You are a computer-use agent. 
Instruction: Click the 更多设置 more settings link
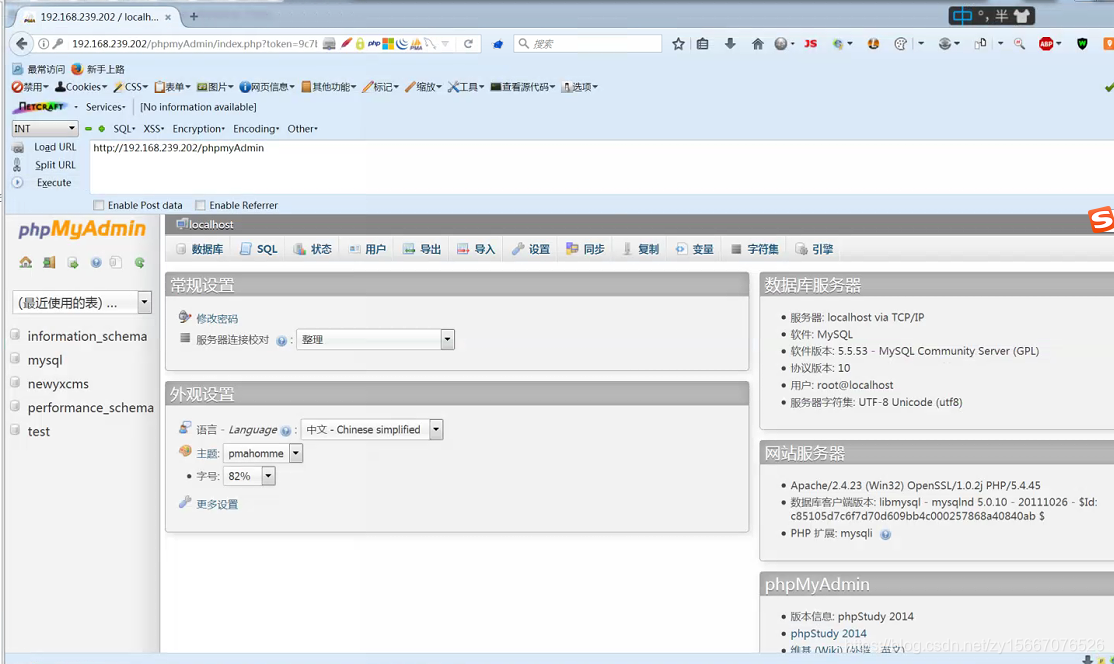pyautogui.click(x=217, y=504)
